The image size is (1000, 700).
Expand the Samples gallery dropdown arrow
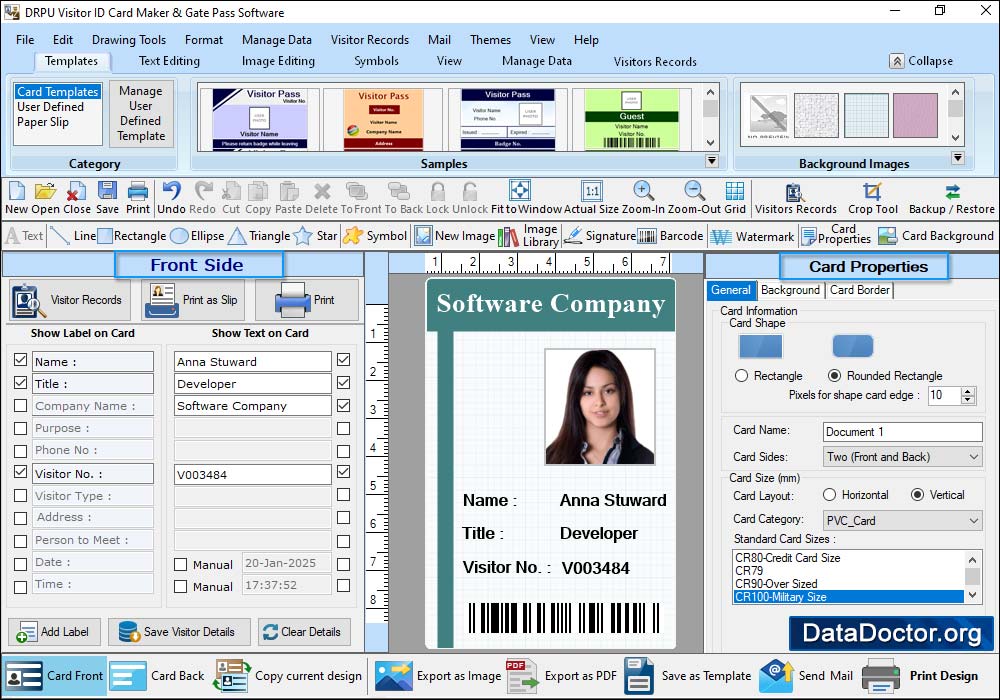pos(712,161)
